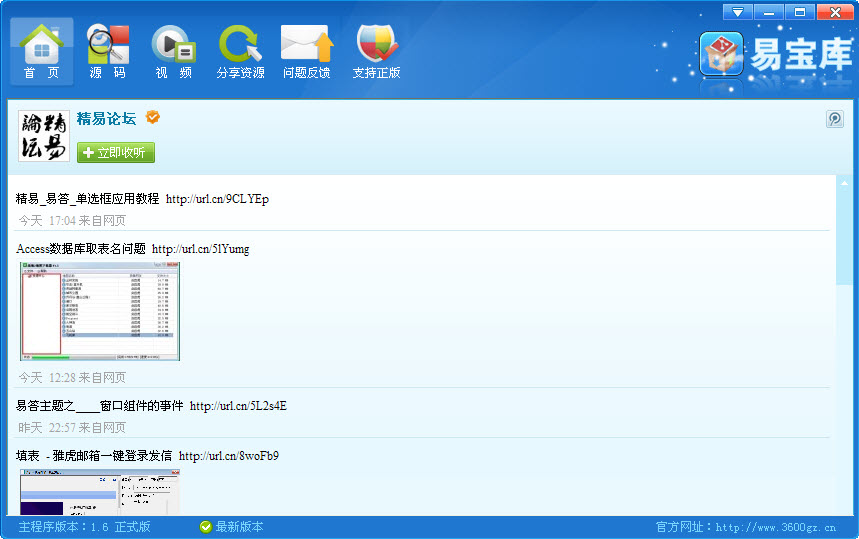
Task: Click 主程序版本：1.6 正式版 status text
Action: point(84,527)
